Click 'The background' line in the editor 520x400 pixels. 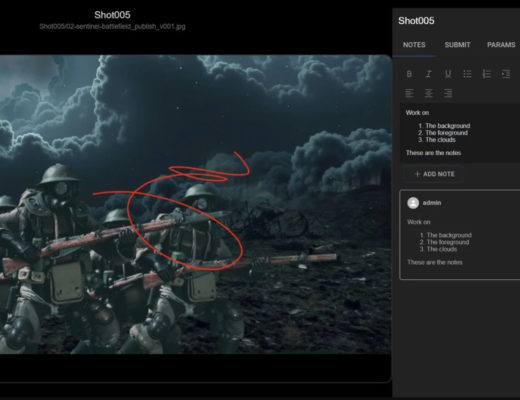click(448, 126)
